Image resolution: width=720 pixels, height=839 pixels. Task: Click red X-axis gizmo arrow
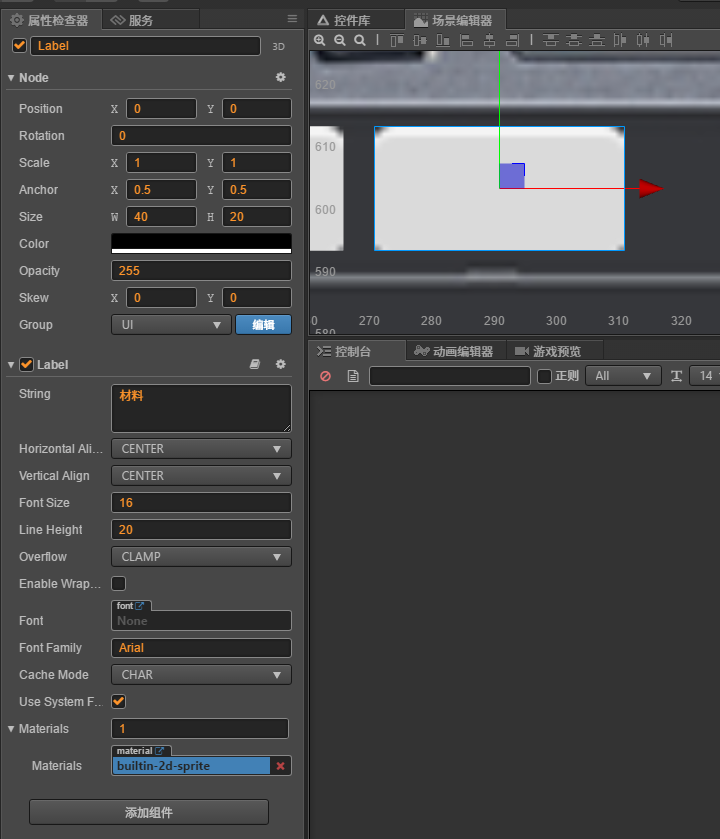(650, 188)
